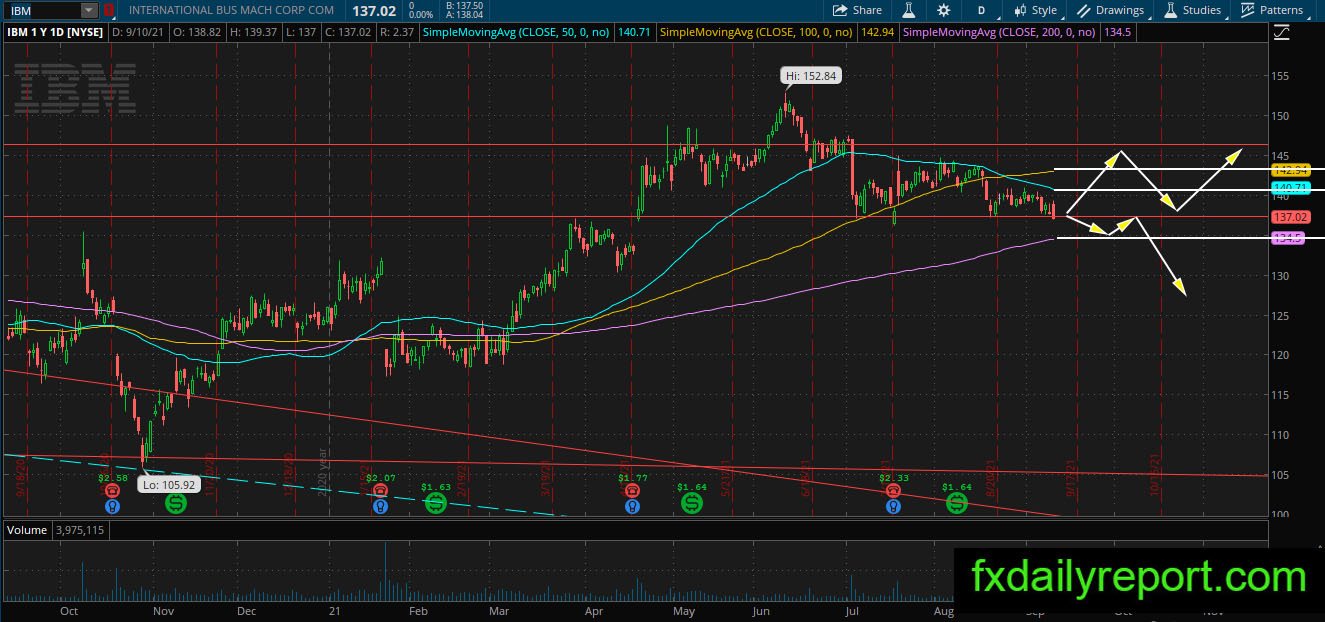Click the Hi: 152.84 price bubble
This screenshot has height=622, width=1325.
pyautogui.click(x=809, y=76)
